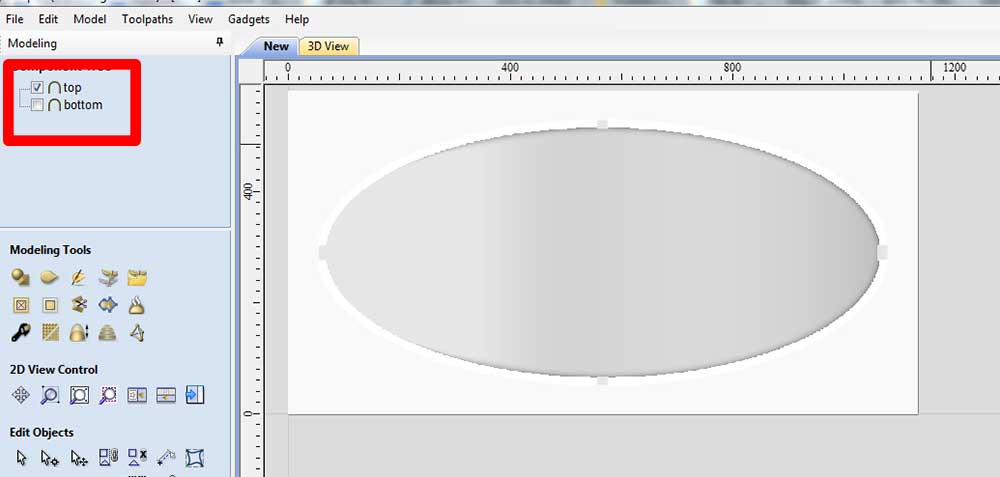The image size is (1000, 477).
Task: Click Zoom to selected objects icon
Action: (x=108, y=395)
